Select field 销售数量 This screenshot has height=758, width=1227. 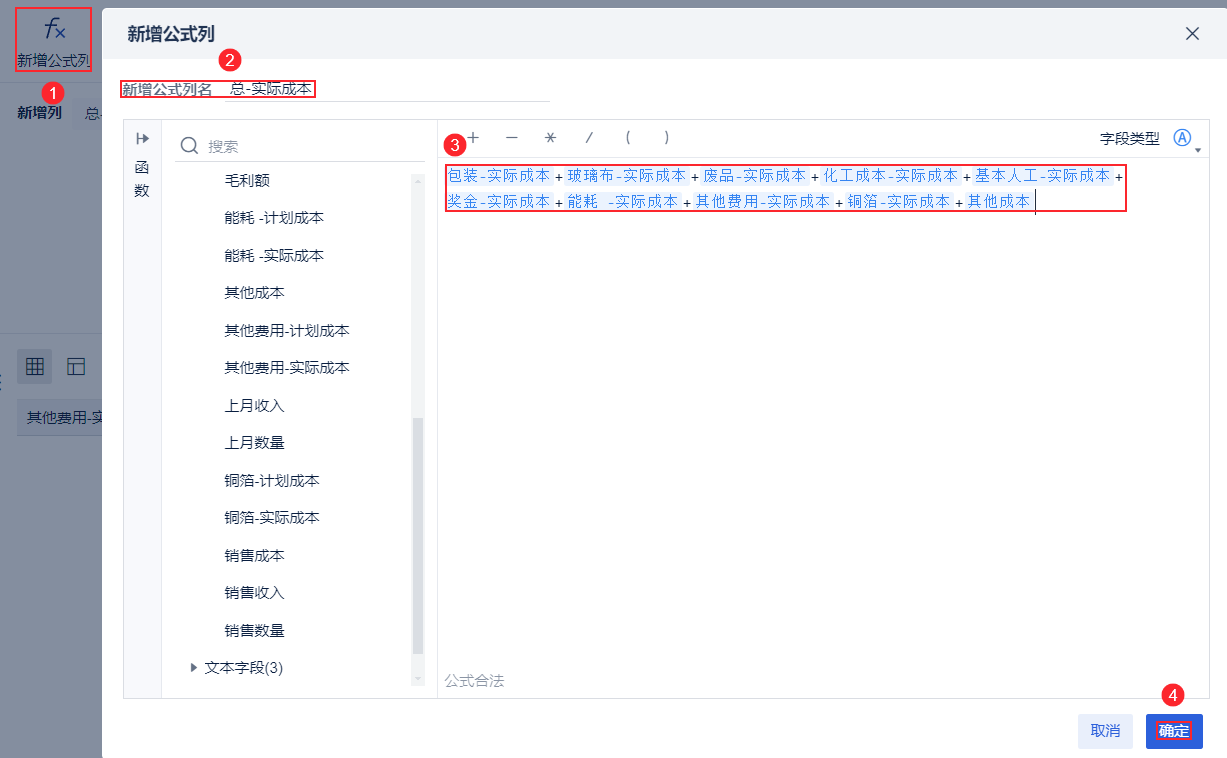click(x=255, y=631)
